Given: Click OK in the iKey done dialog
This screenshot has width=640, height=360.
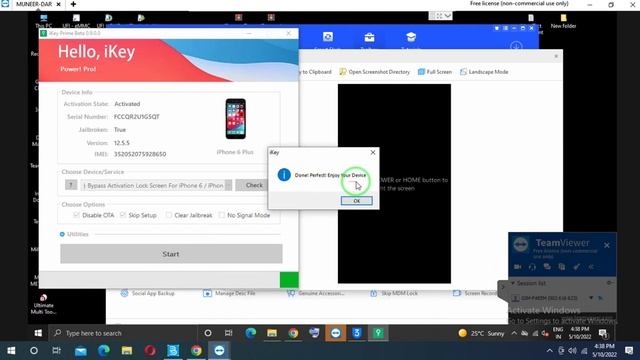Looking at the screenshot, I should [356, 201].
